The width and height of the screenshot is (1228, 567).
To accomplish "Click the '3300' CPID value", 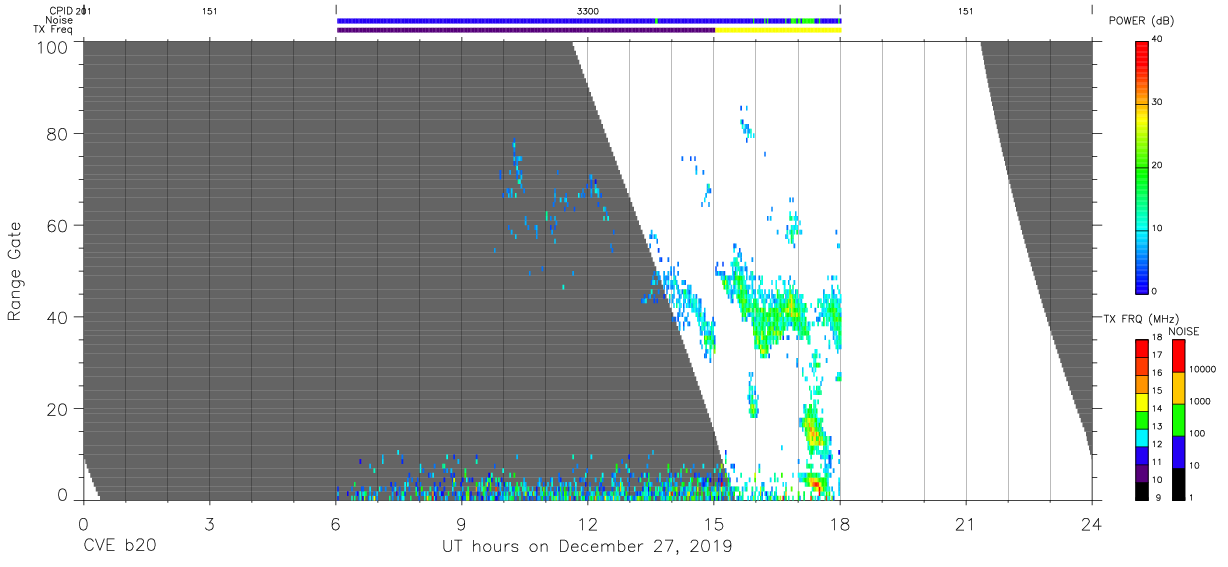I will 588,11.
